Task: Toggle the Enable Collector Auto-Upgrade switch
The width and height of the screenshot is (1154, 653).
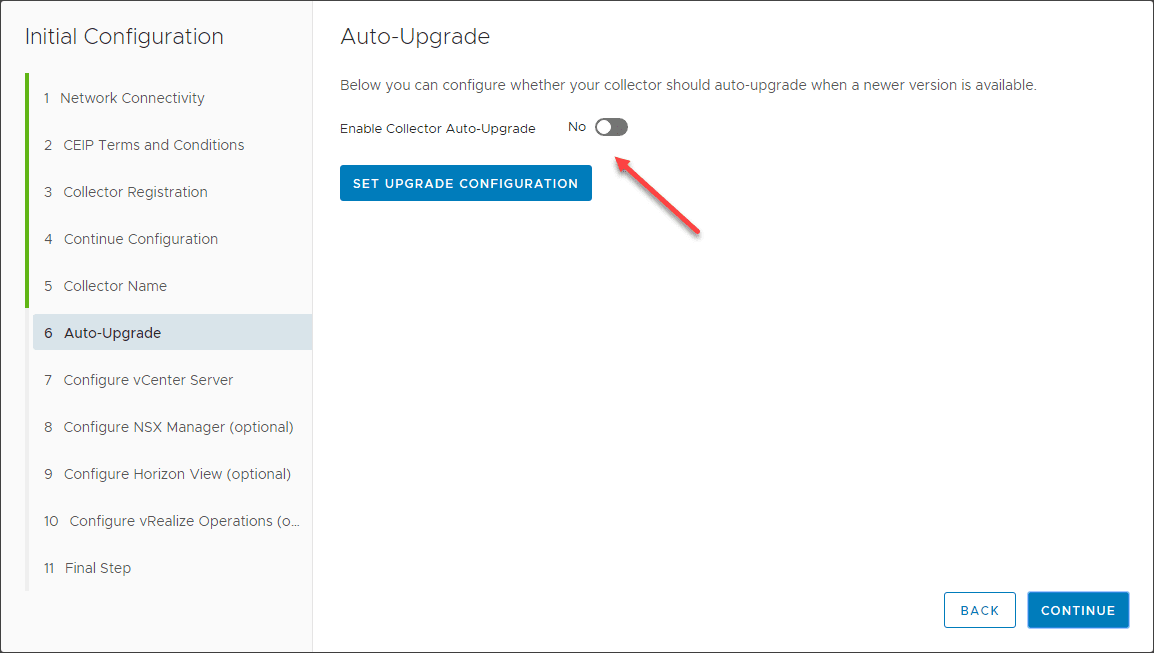Action: click(611, 127)
